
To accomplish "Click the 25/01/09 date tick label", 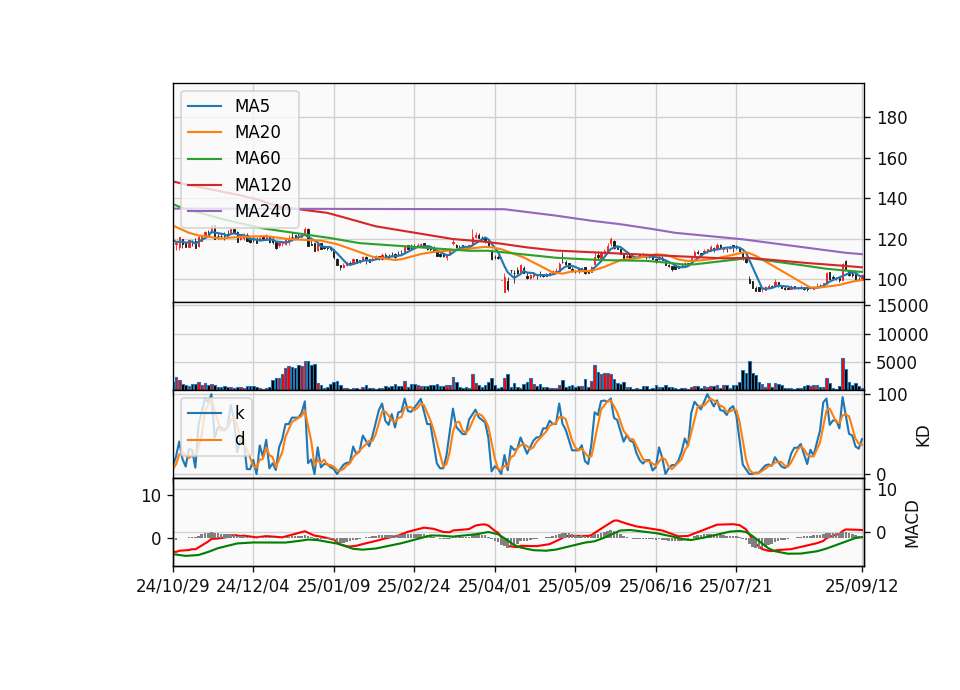I will 334,587.
